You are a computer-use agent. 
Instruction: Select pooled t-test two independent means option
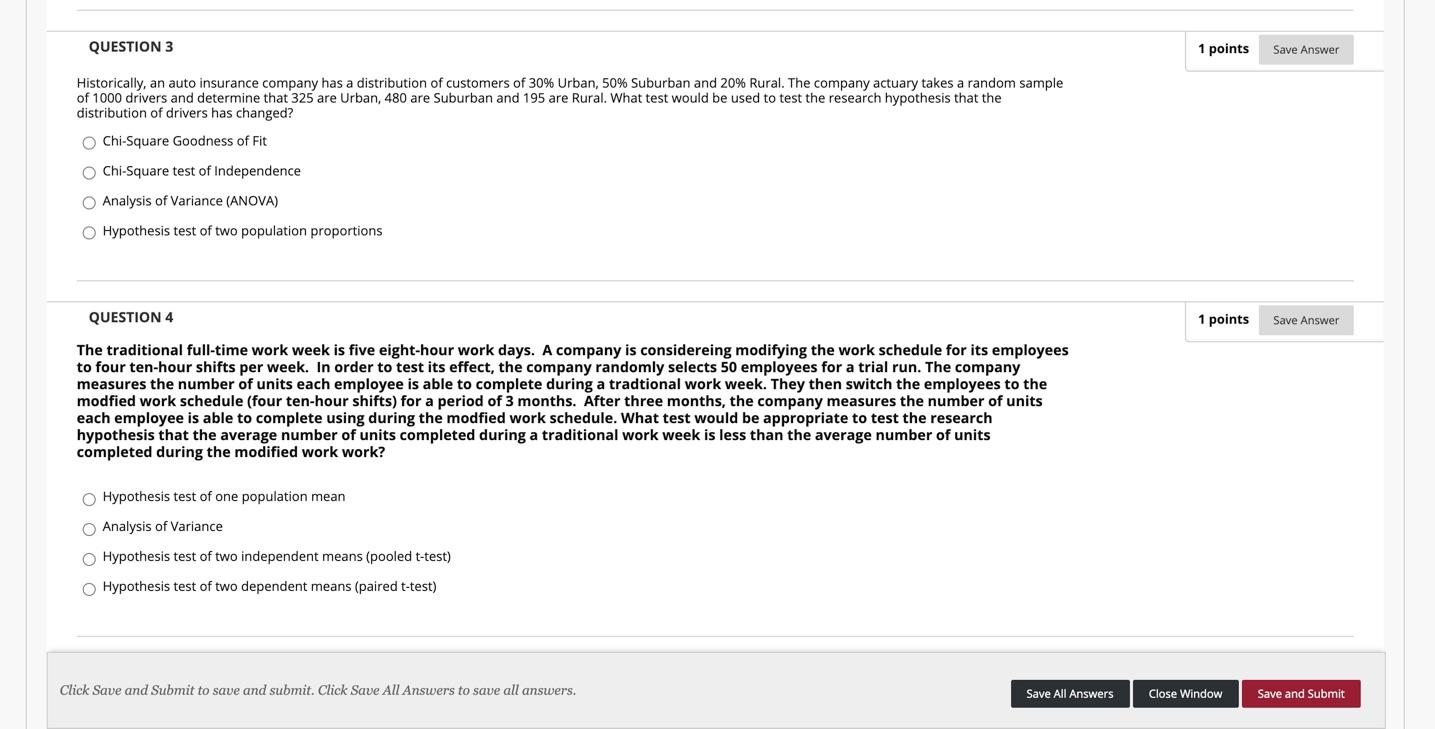point(89,559)
